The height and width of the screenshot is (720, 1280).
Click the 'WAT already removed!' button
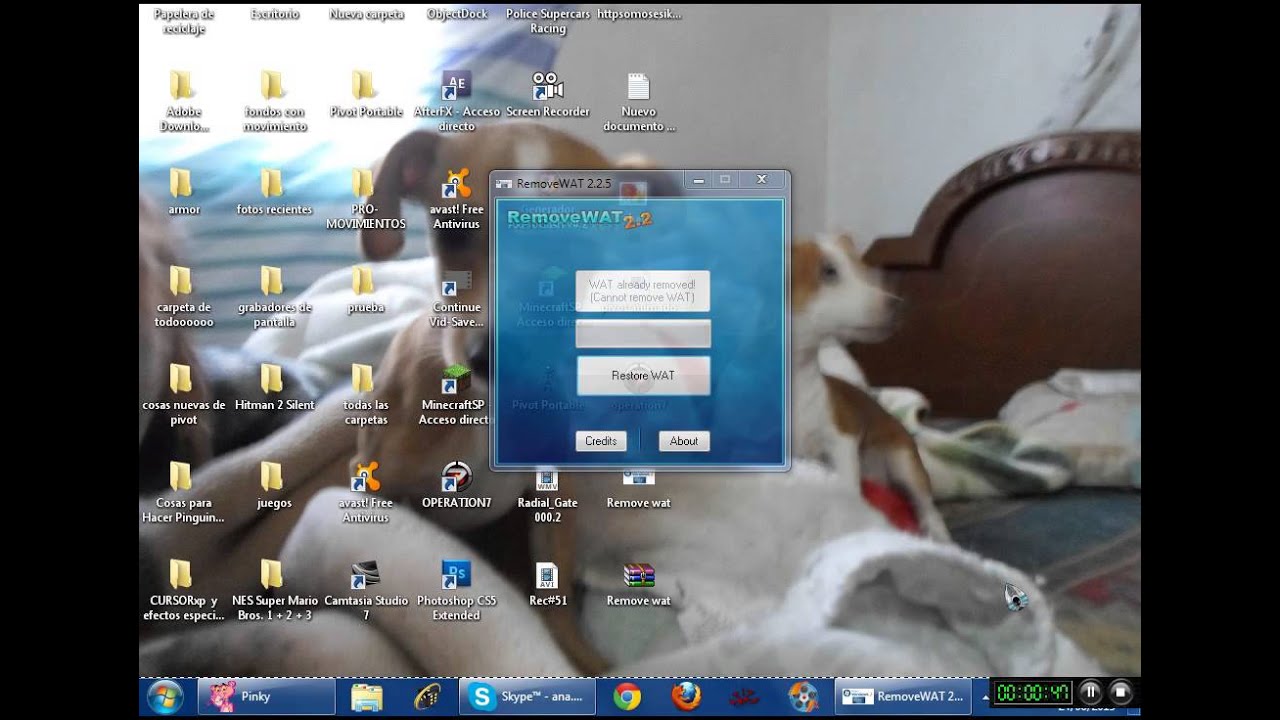[643, 291]
